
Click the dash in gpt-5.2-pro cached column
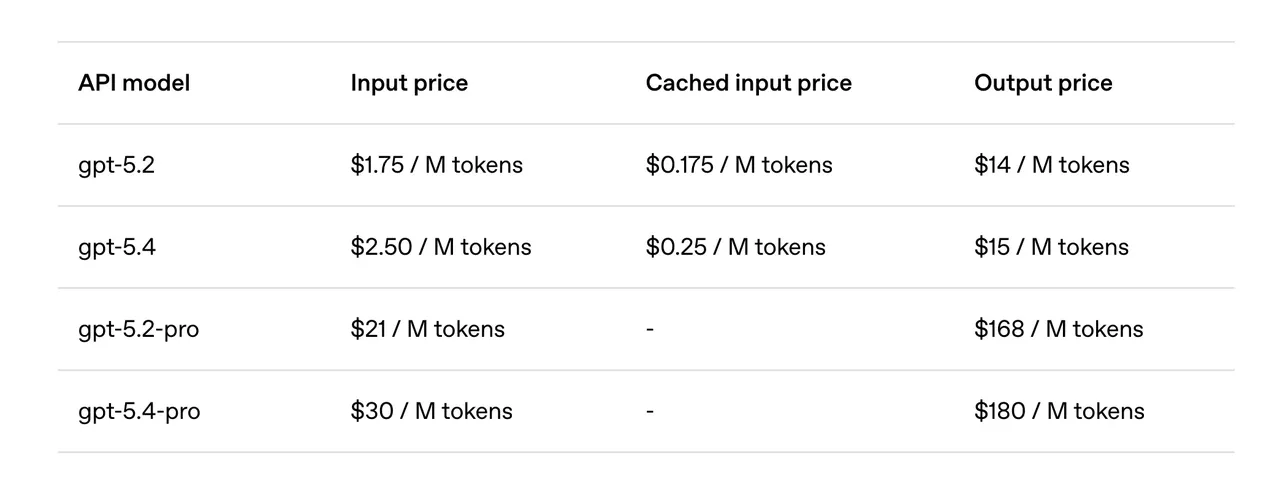pos(650,329)
